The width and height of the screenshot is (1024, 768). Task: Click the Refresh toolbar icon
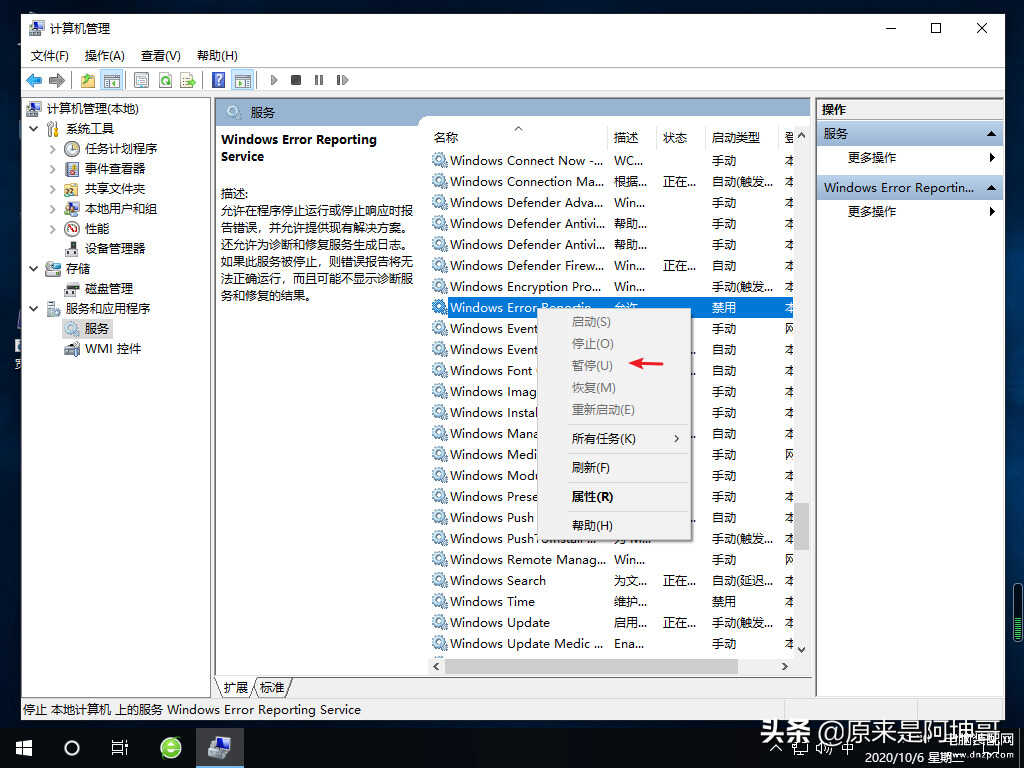pos(165,80)
